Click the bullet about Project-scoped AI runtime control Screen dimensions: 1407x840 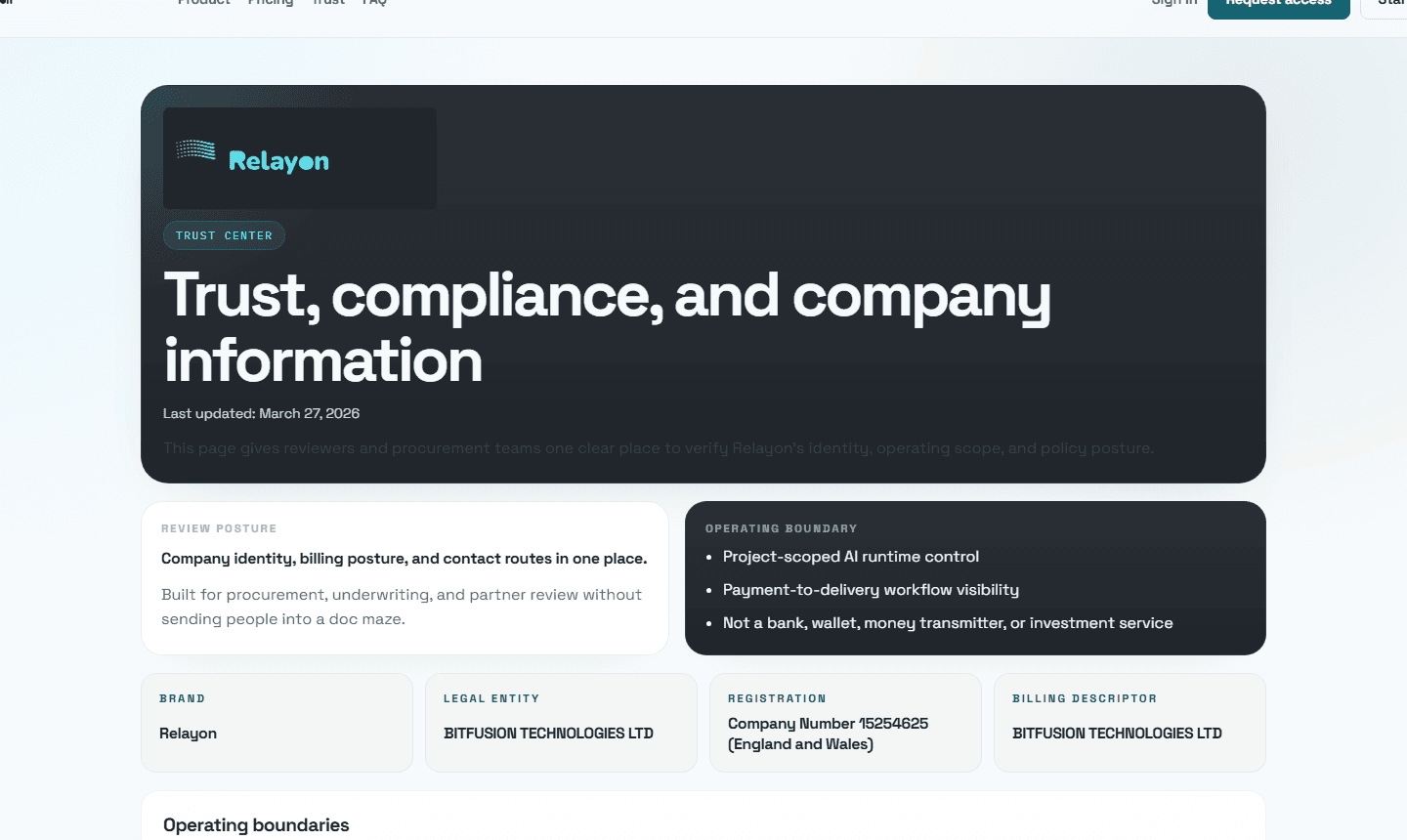click(x=851, y=556)
